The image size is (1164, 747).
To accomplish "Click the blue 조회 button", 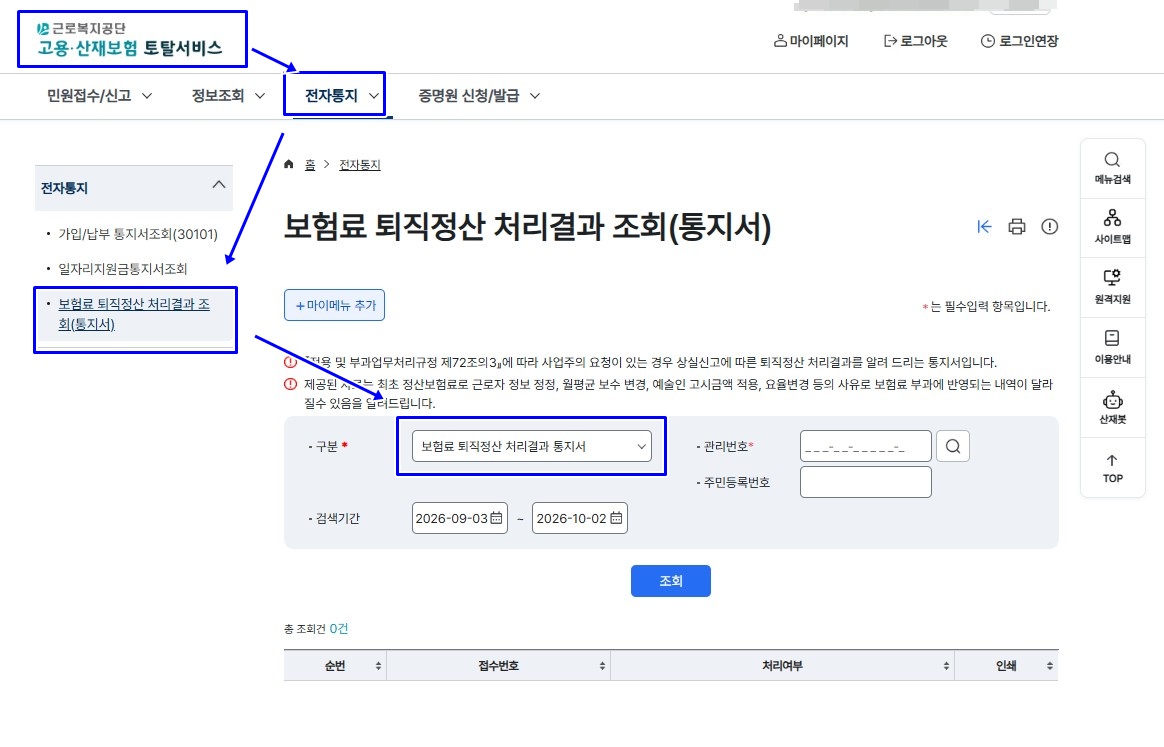I will click(671, 581).
